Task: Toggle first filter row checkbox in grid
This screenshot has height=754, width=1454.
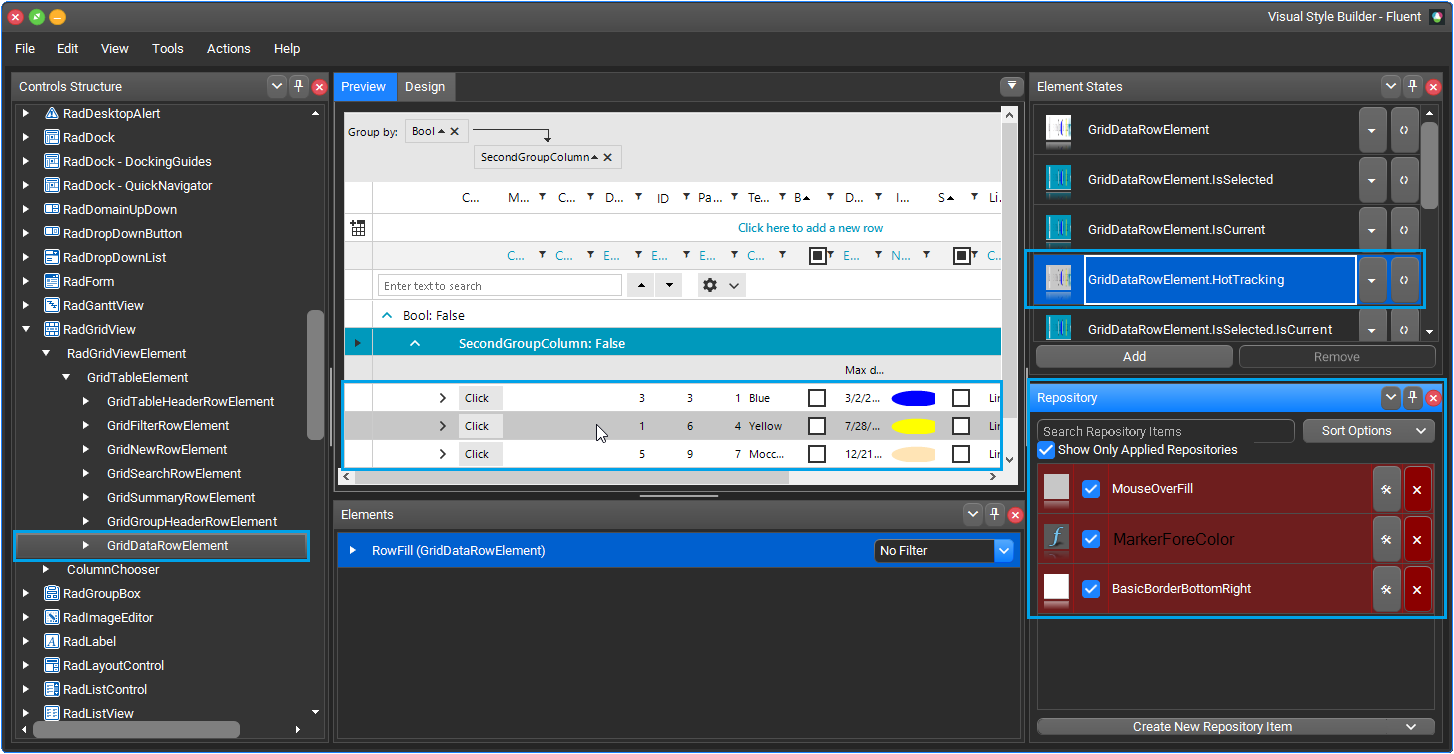Action: pos(817,256)
